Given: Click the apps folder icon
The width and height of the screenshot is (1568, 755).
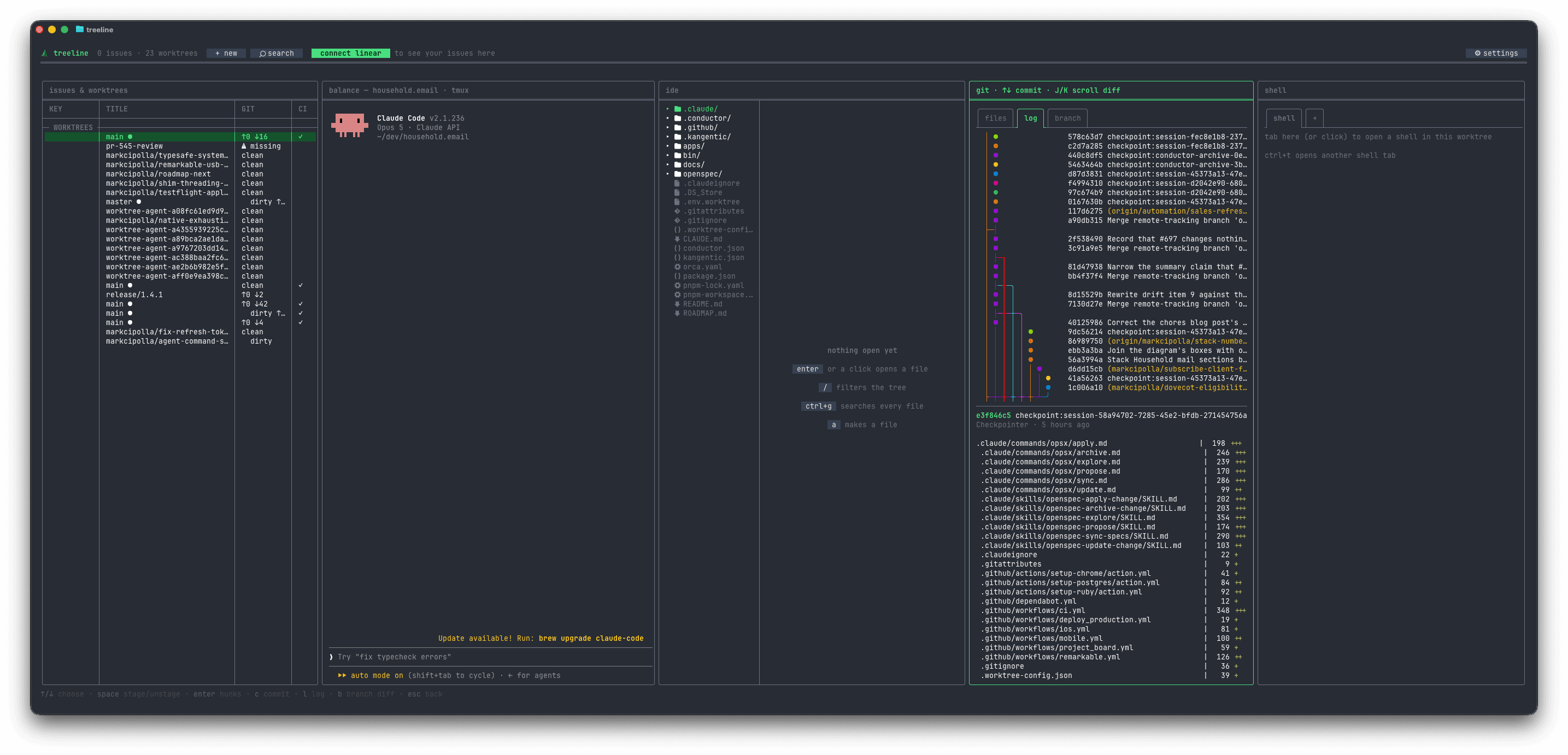Looking at the screenshot, I should (678, 146).
